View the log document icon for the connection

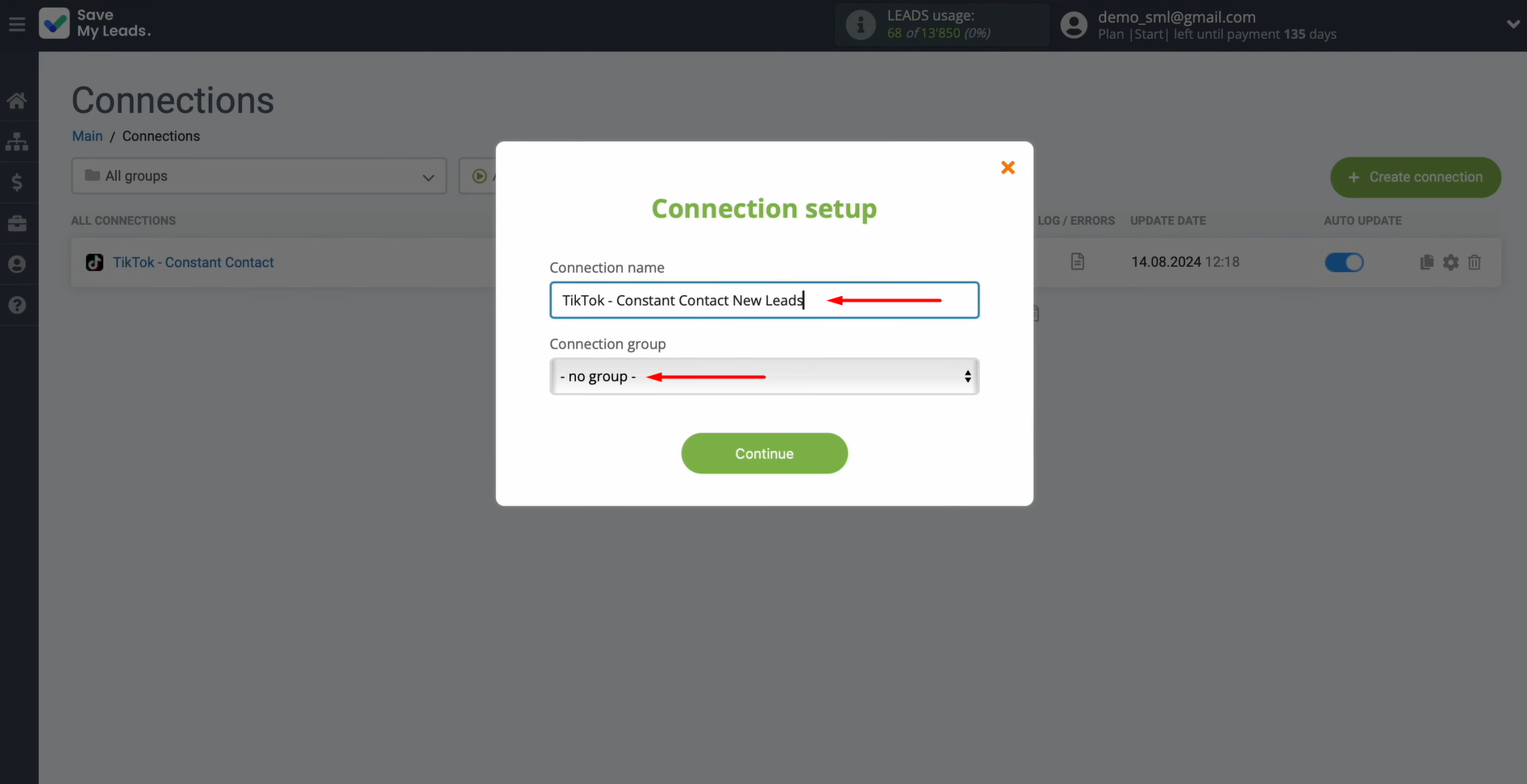[x=1077, y=261]
